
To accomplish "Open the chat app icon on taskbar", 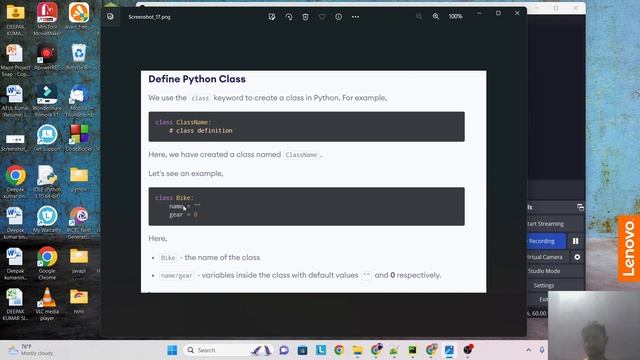I will pos(284,350).
